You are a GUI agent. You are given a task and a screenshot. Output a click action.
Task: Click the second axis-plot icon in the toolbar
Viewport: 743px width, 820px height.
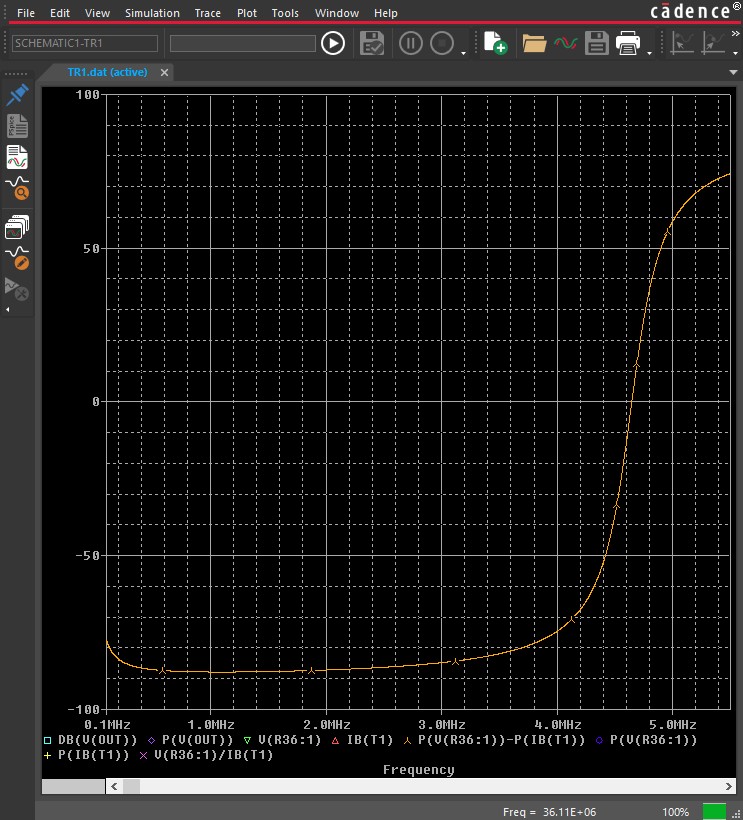point(713,43)
